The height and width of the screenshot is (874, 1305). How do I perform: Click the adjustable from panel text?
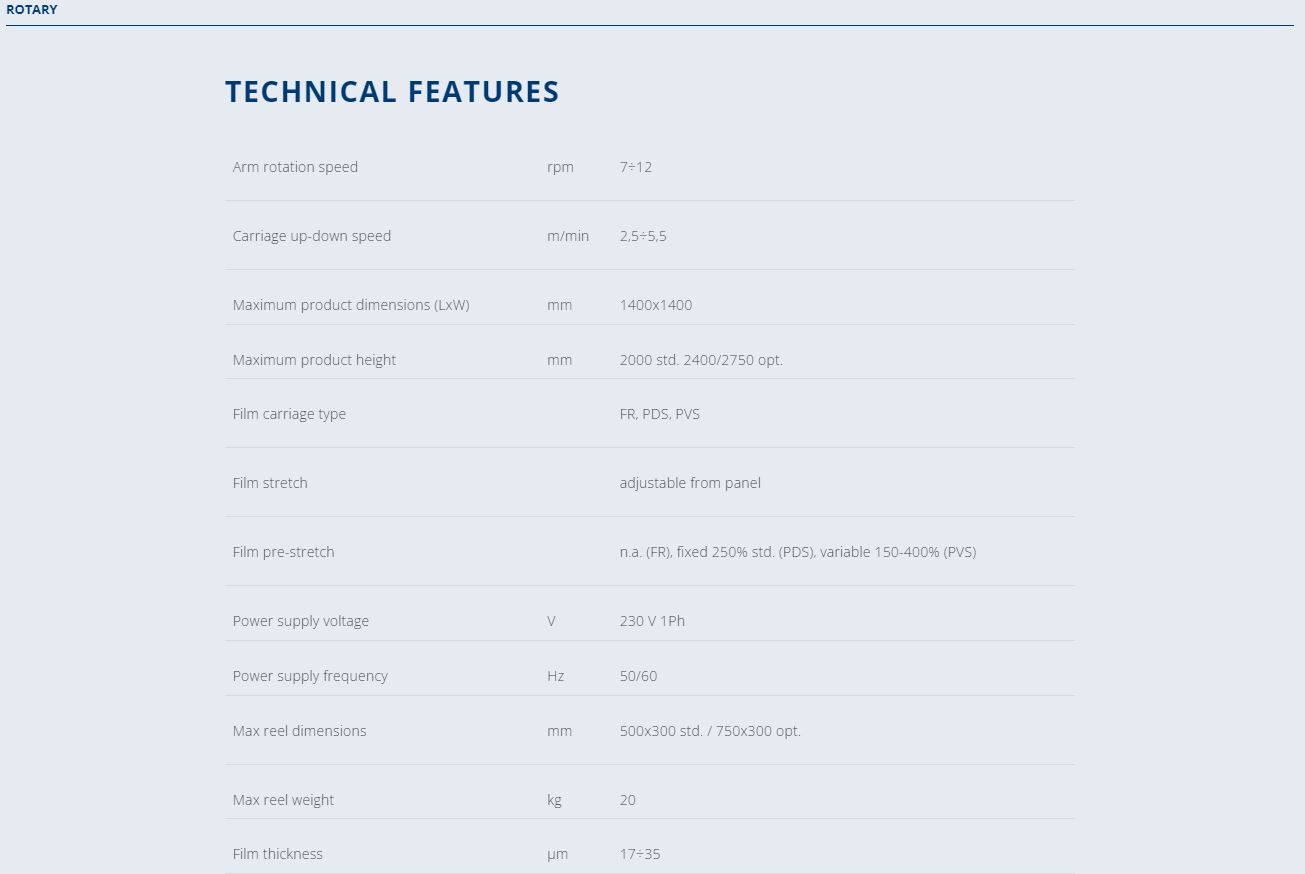(690, 483)
